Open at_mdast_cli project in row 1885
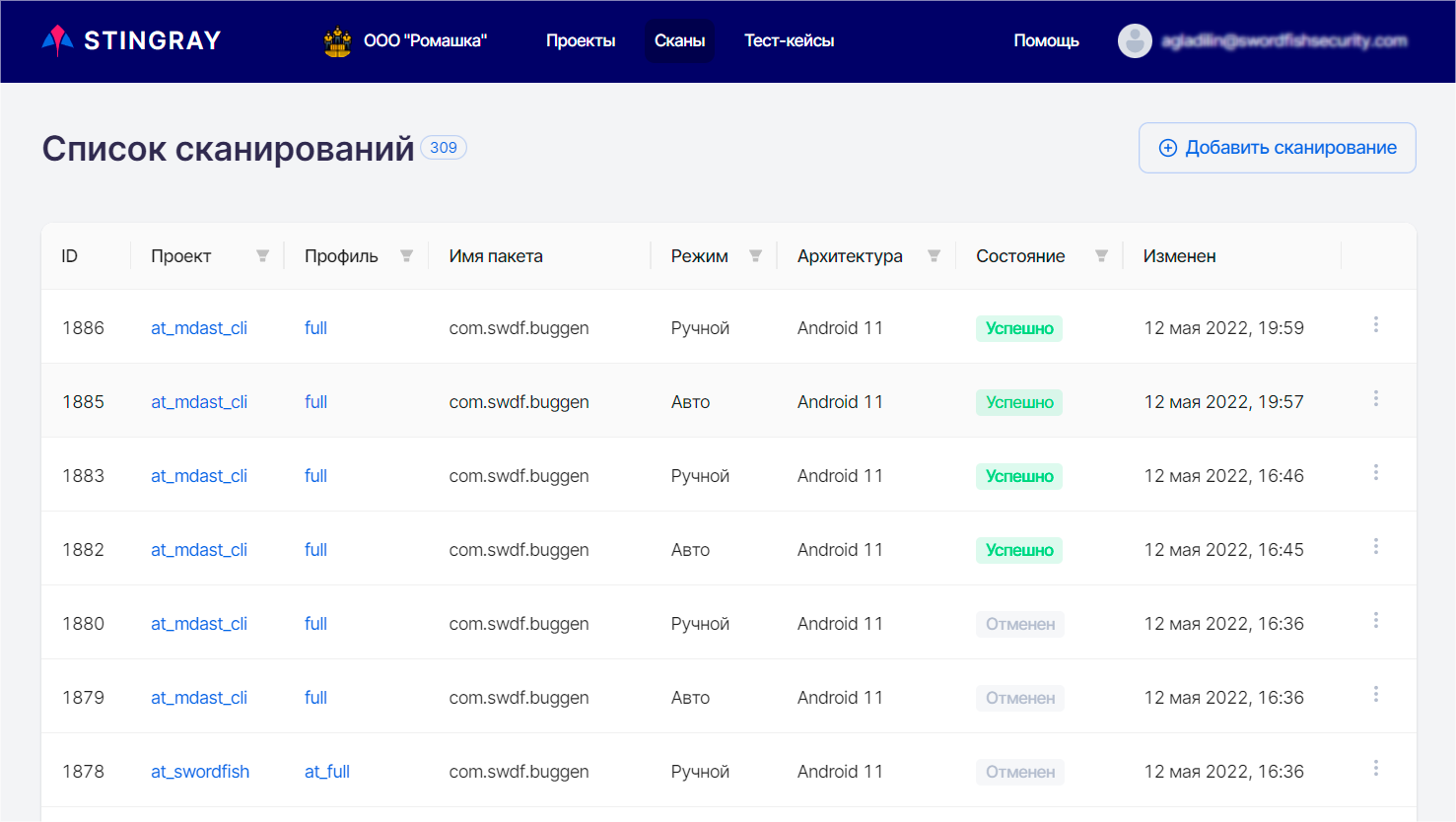Viewport: 1456px width, 822px height. [x=199, y=402]
